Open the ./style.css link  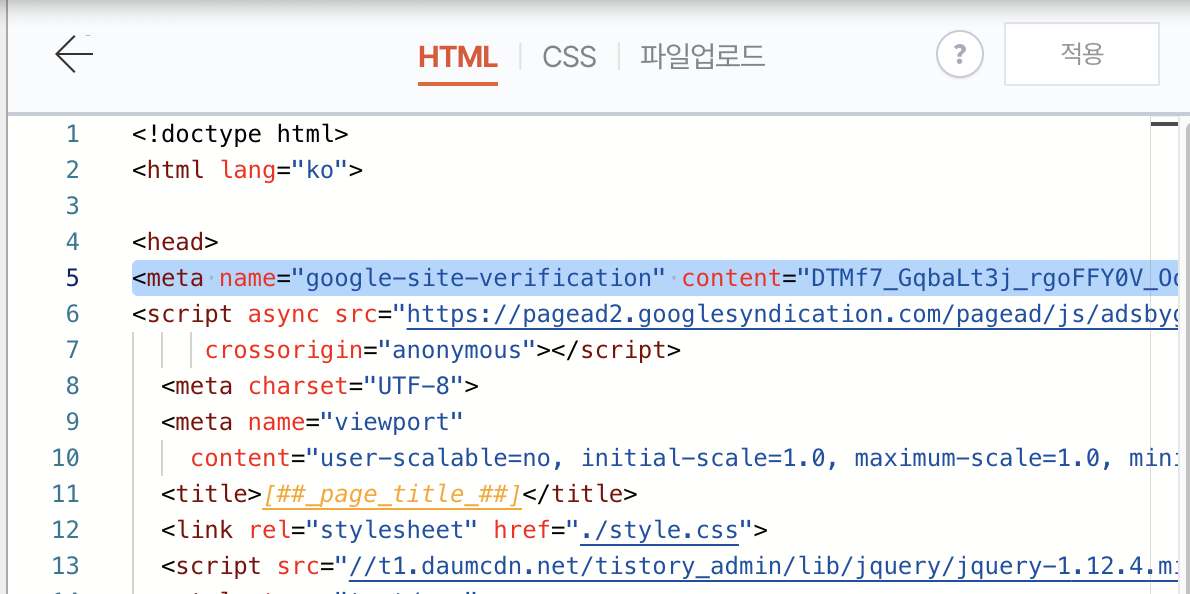coord(660,530)
